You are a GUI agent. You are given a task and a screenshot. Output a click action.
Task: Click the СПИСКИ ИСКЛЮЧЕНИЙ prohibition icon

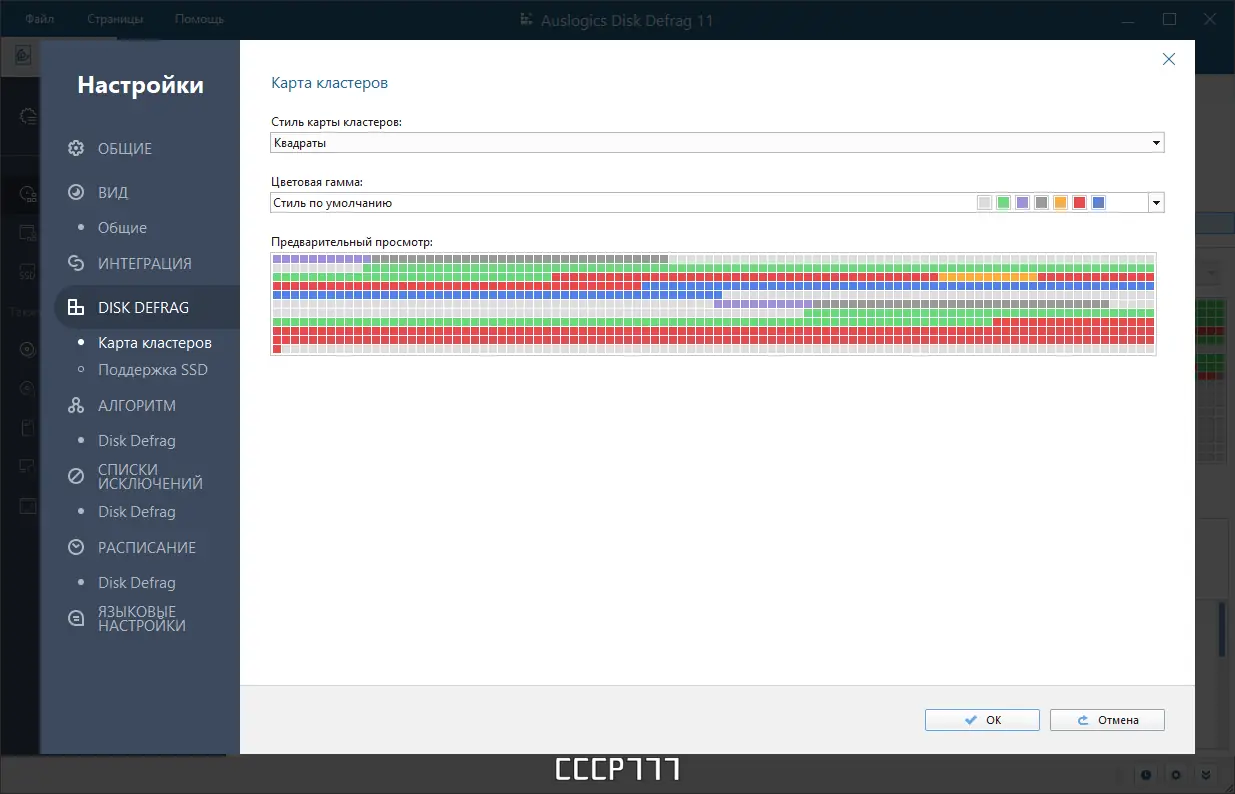click(x=75, y=475)
